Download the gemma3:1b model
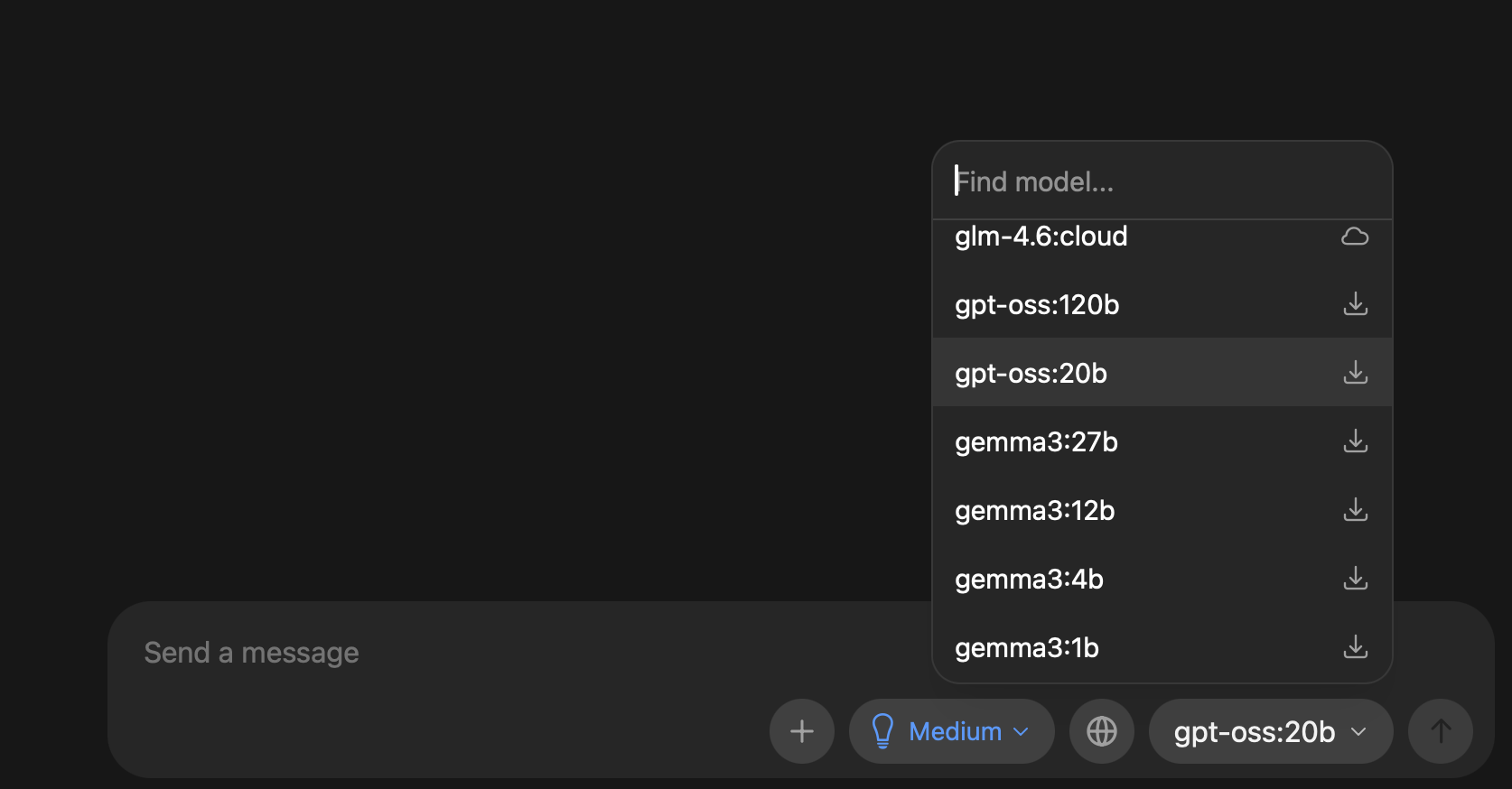Viewport: 1512px width, 789px height. tap(1355, 647)
